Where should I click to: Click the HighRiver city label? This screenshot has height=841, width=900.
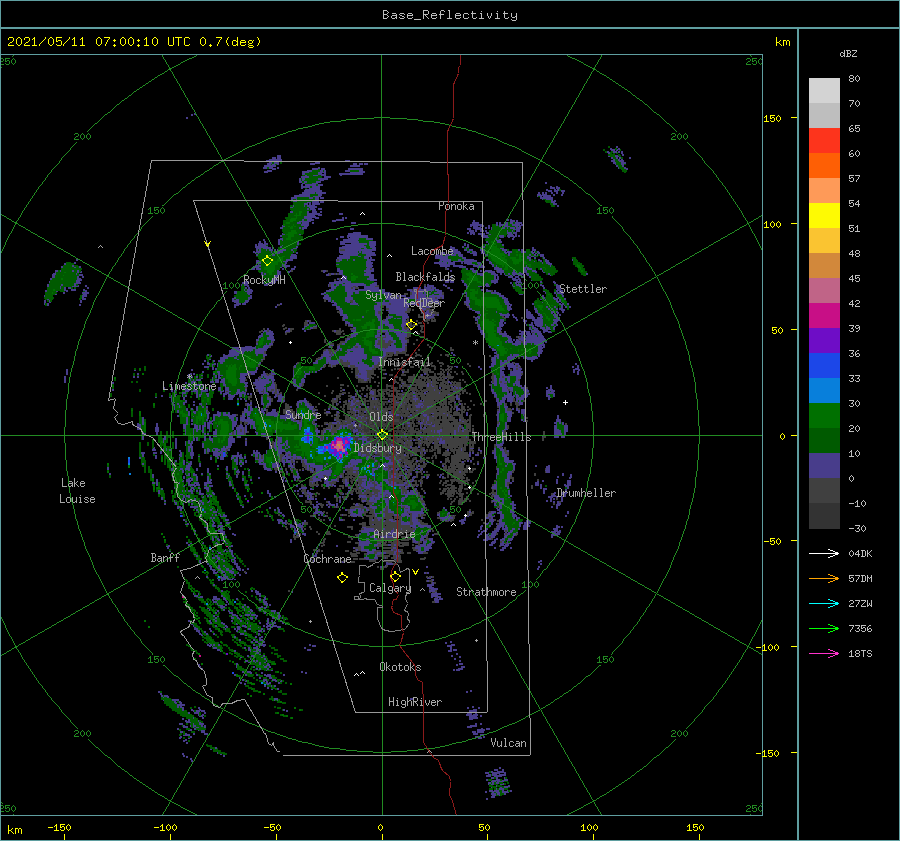(415, 702)
